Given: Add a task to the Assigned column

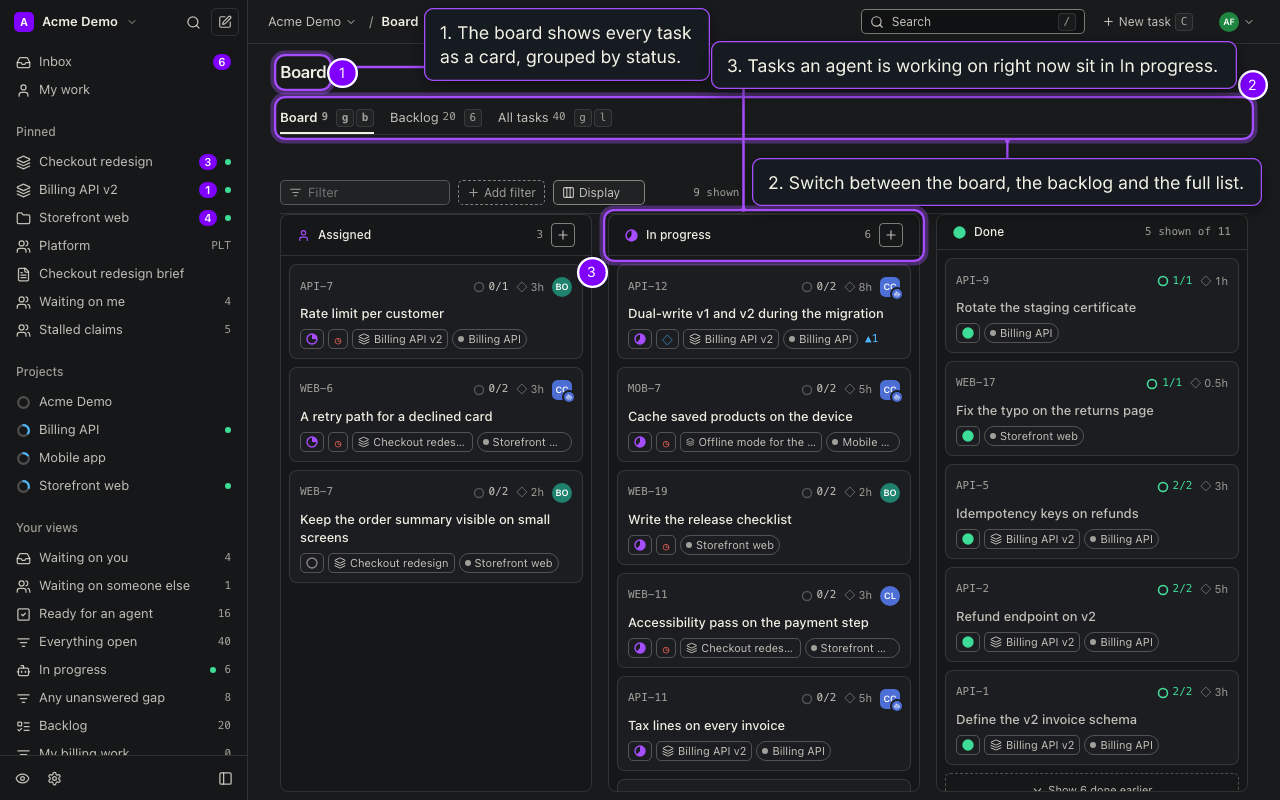Looking at the screenshot, I should (x=563, y=235).
